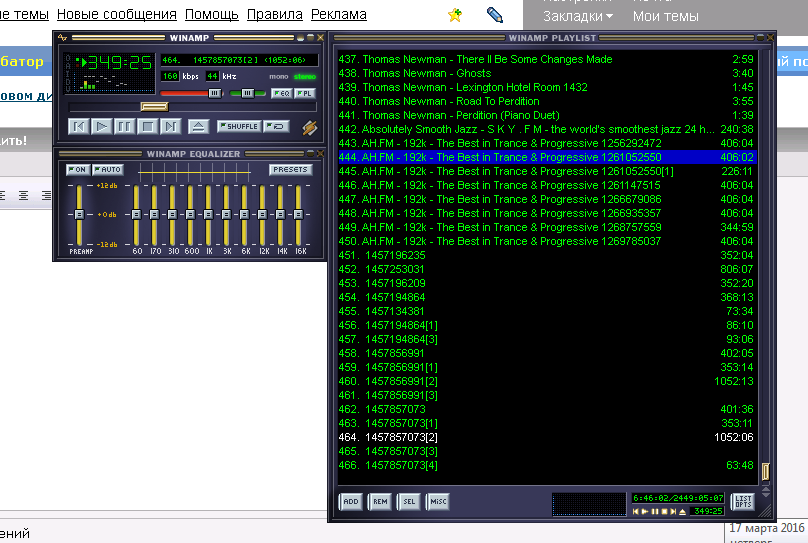Click the Winamp lightning bolt logo
808x543 pixels.
[309, 127]
